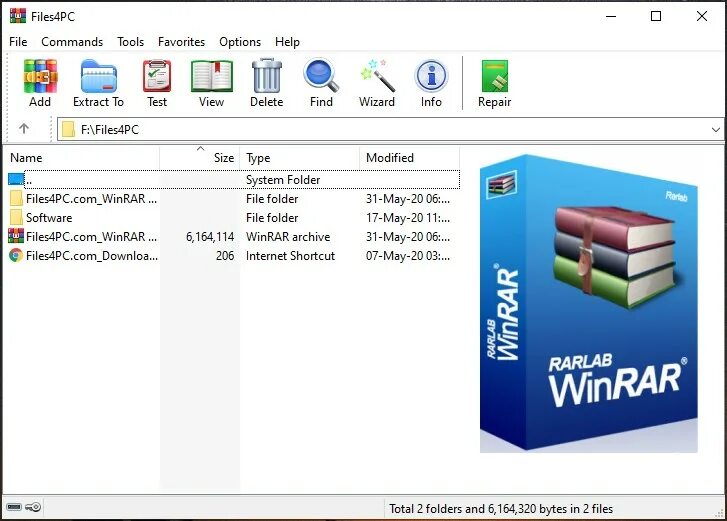
Task: Click the 'Internet Shortcut' type cell
Action: point(290,256)
